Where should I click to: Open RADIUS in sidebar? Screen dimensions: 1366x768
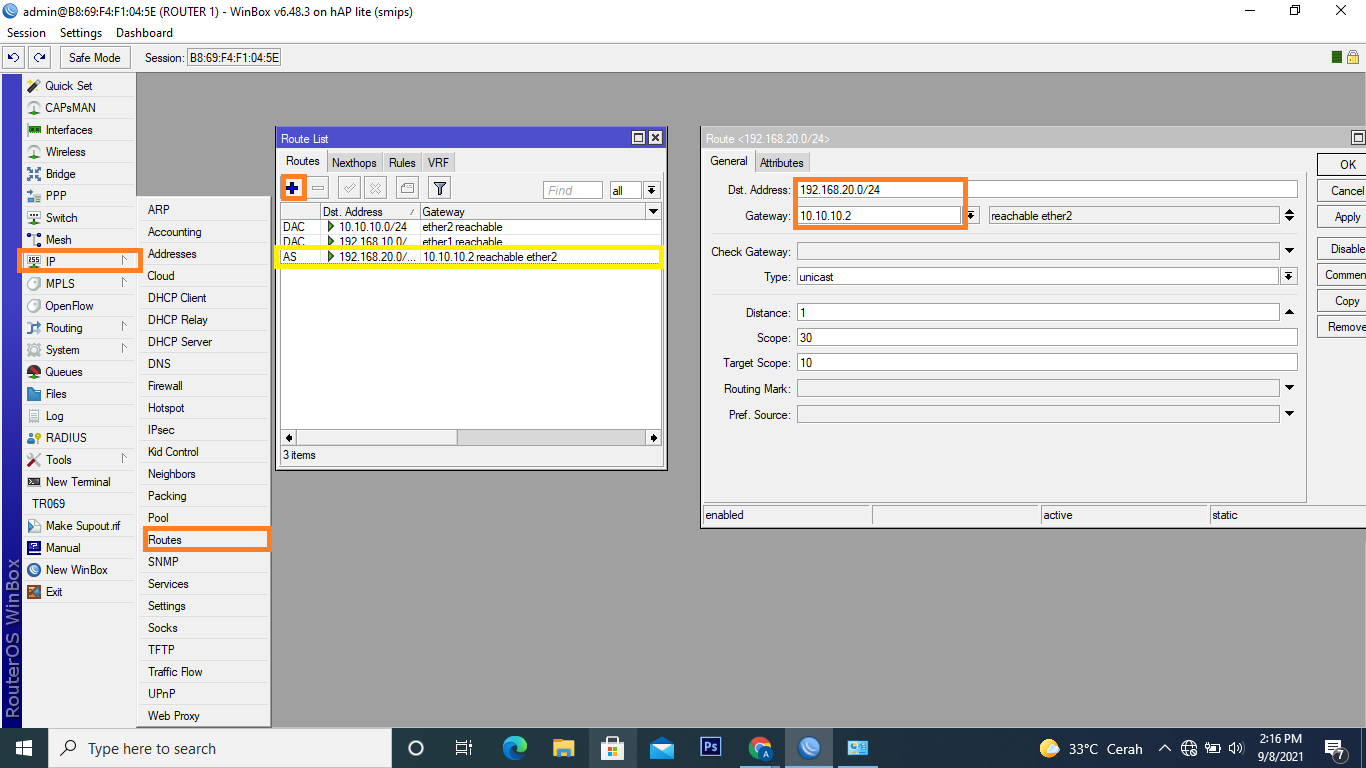point(79,438)
